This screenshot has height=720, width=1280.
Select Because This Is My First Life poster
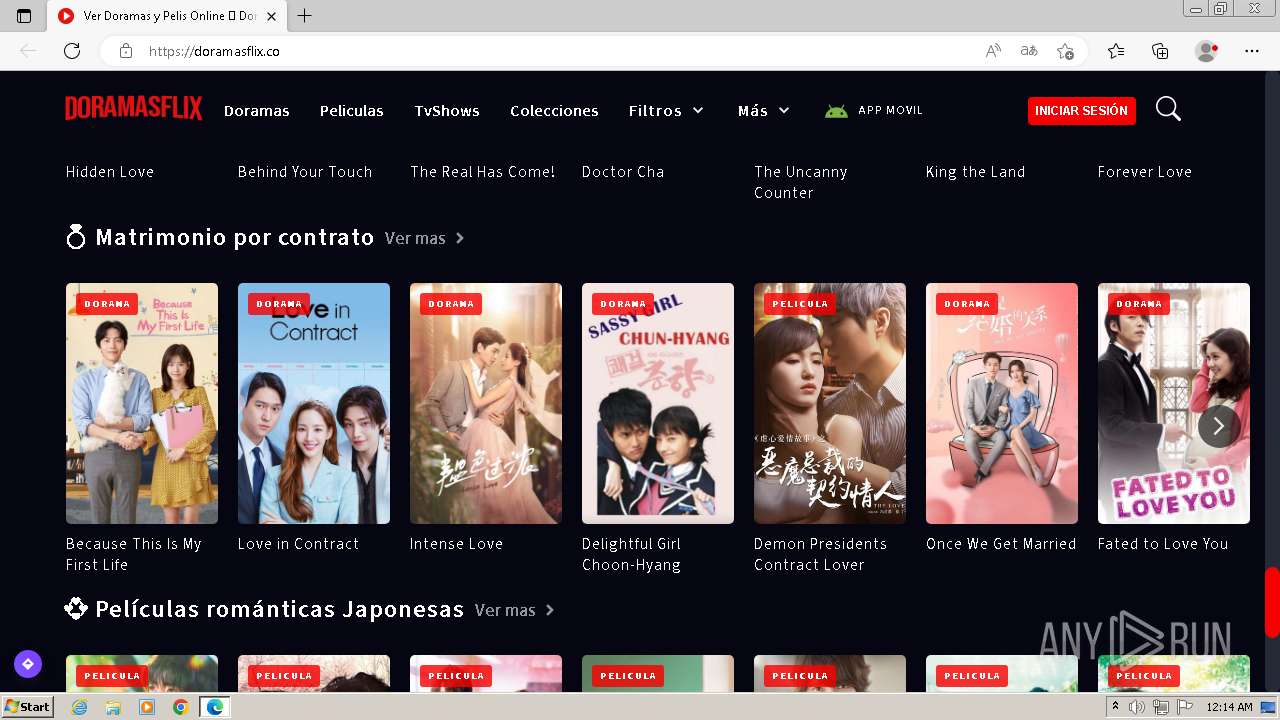click(142, 403)
